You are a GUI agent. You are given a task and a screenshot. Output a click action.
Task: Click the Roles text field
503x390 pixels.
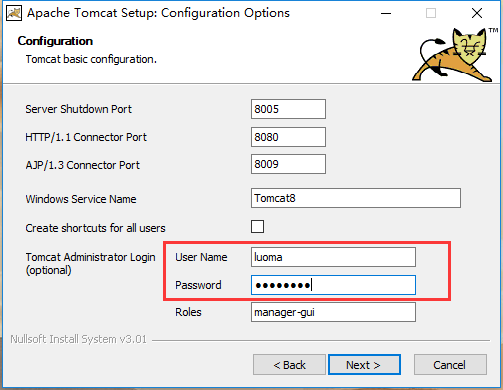[x=333, y=312]
